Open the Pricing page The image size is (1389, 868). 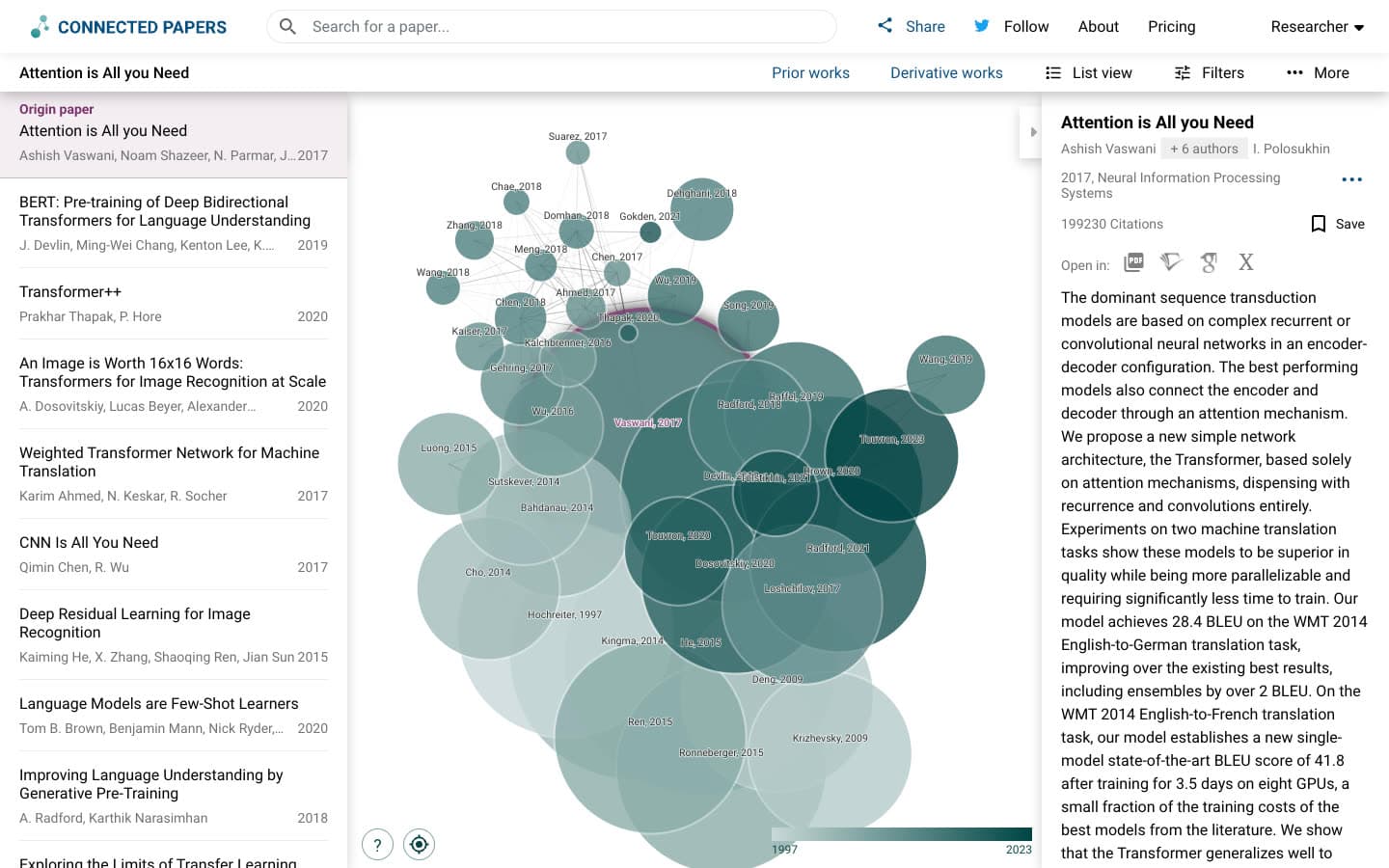1171,27
